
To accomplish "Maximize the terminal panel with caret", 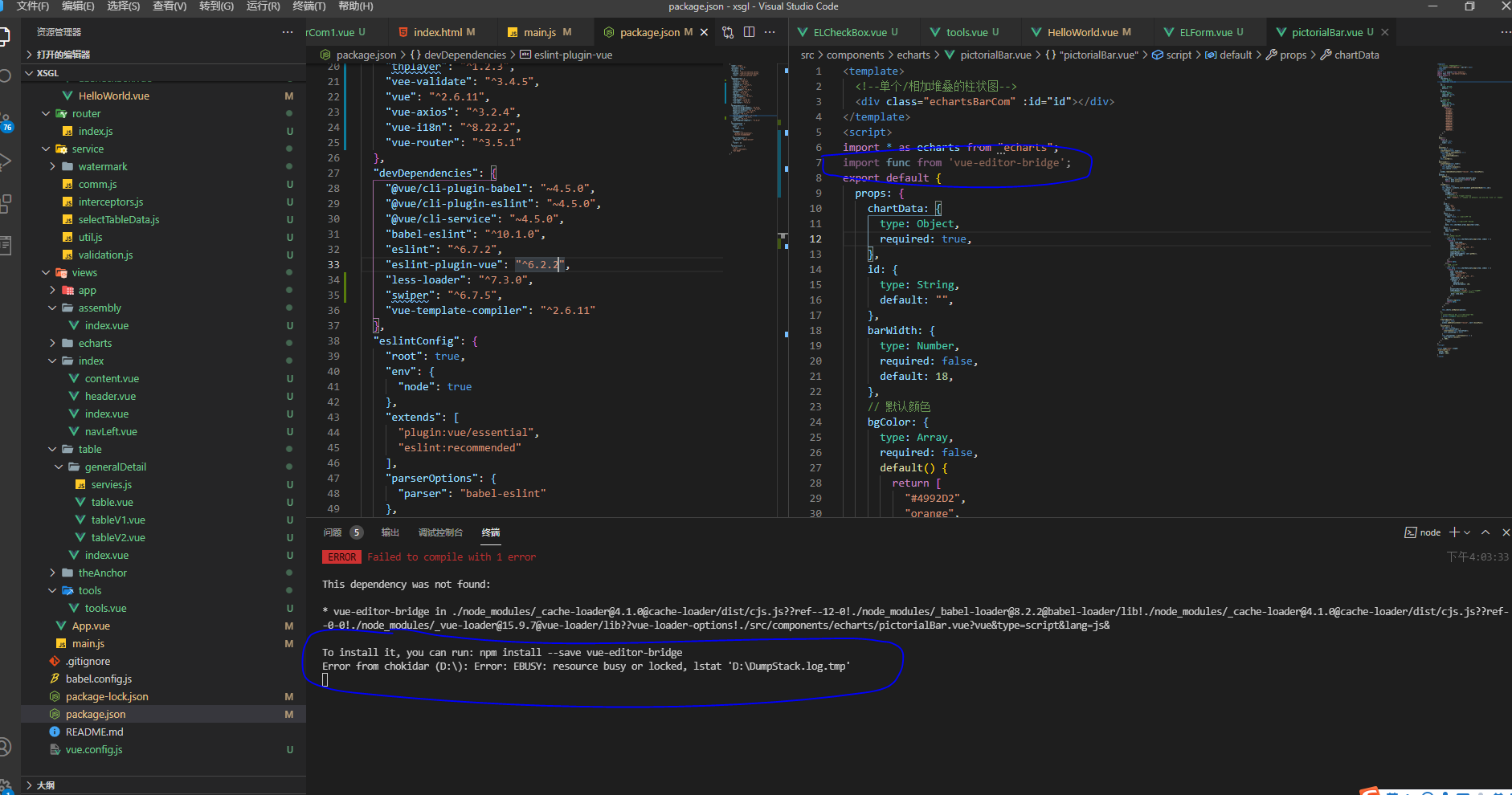I will (x=1485, y=532).
